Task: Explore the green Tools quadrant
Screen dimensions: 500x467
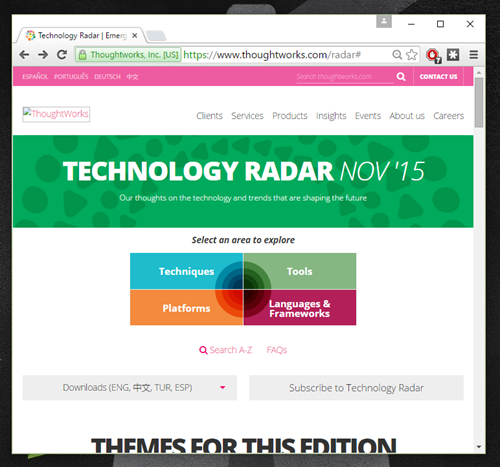Action: pyautogui.click(x=300, y=271)
